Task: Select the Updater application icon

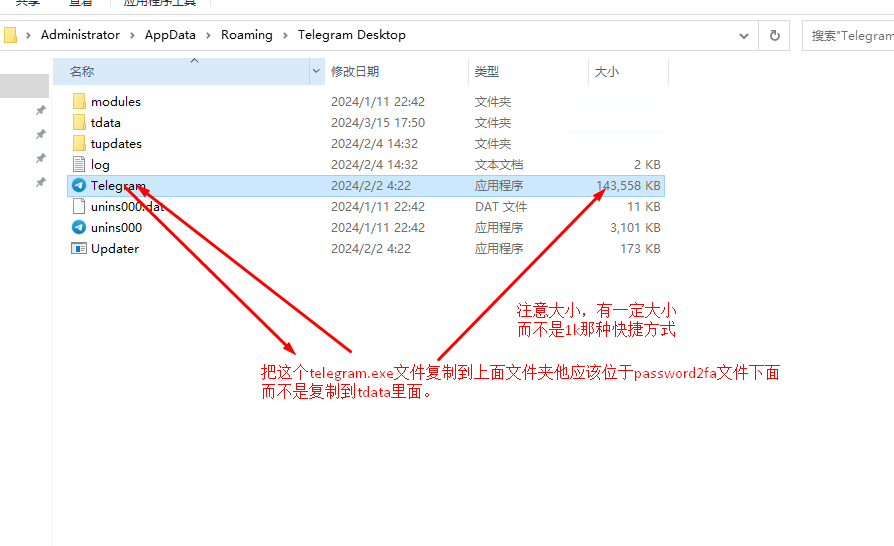Action: pyautogui.click(x=79, y=248)
